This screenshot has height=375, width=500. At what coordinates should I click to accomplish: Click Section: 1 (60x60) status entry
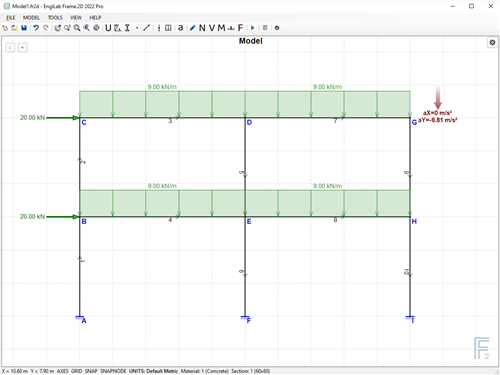[251, 371]
